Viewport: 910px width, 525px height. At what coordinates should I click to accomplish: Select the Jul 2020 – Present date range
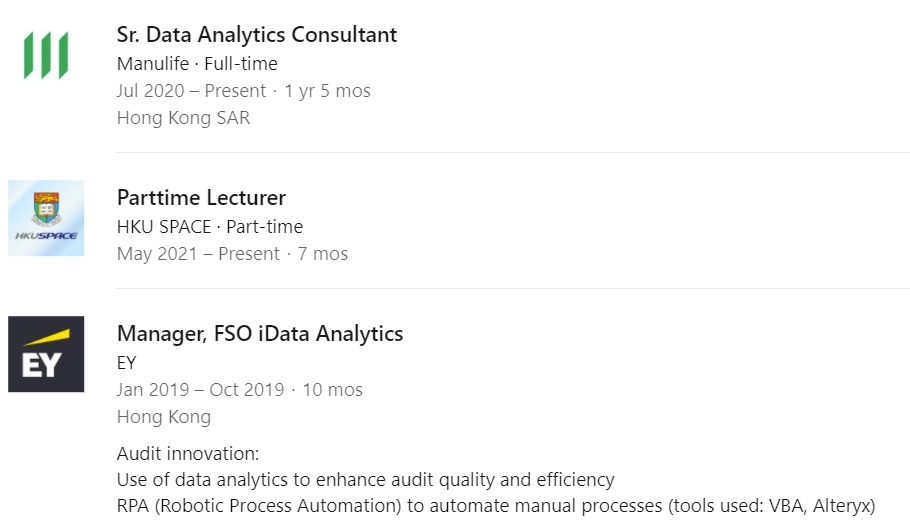coord(191,90)
